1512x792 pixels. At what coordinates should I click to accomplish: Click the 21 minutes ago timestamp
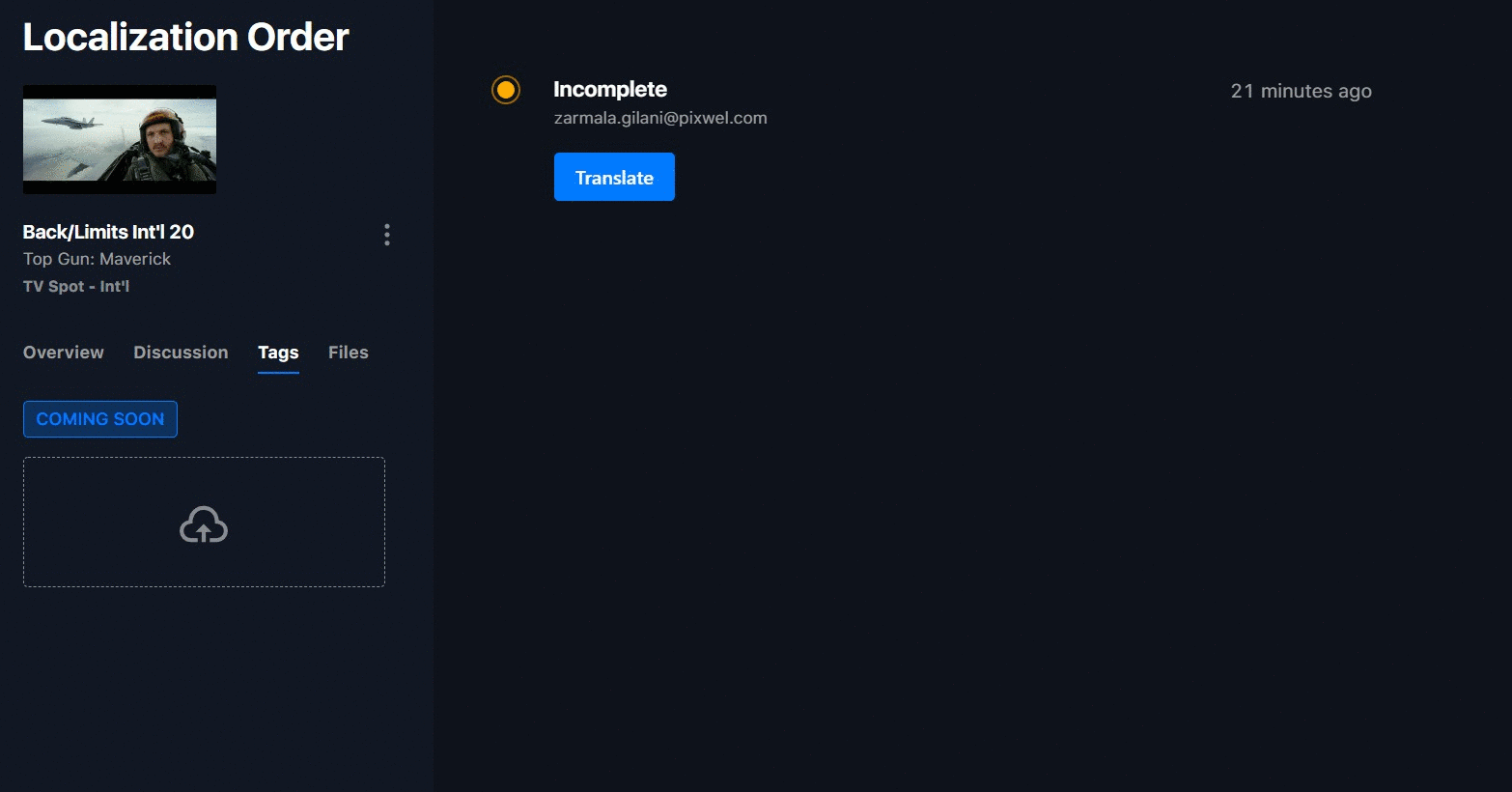[x=1302, y=91]
